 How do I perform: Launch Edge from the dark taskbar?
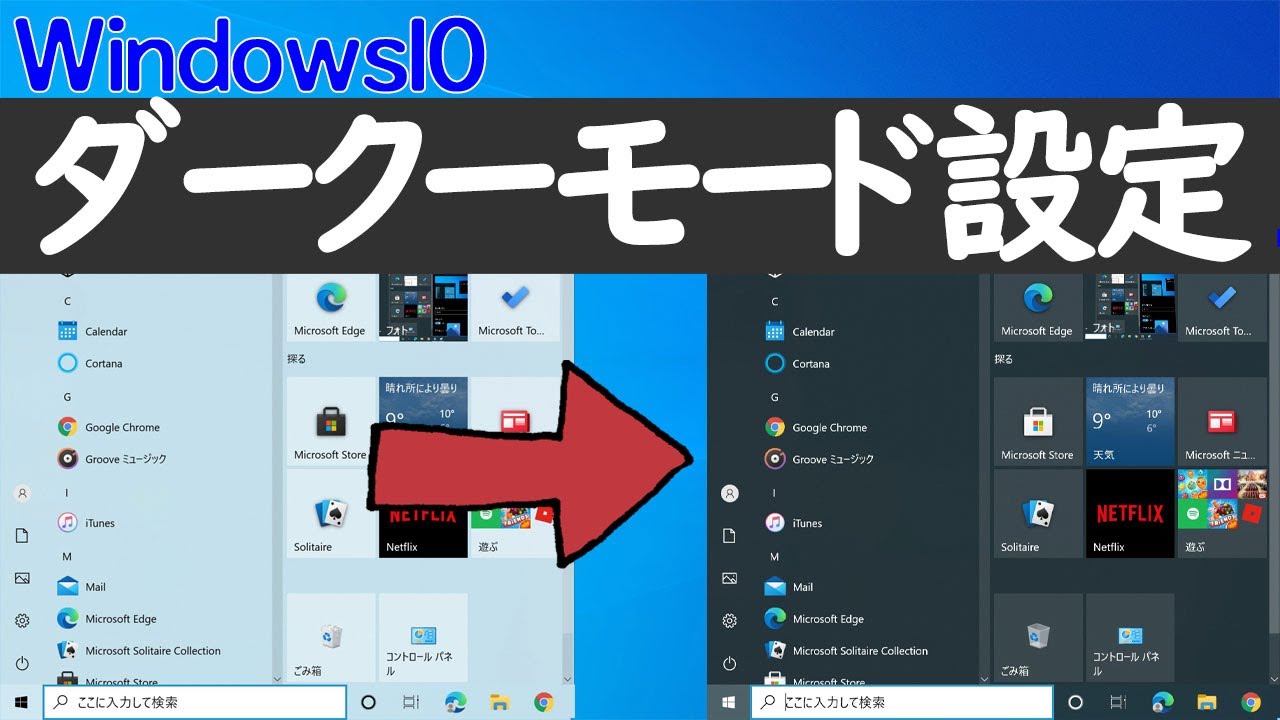click(x=1162, y=702)
